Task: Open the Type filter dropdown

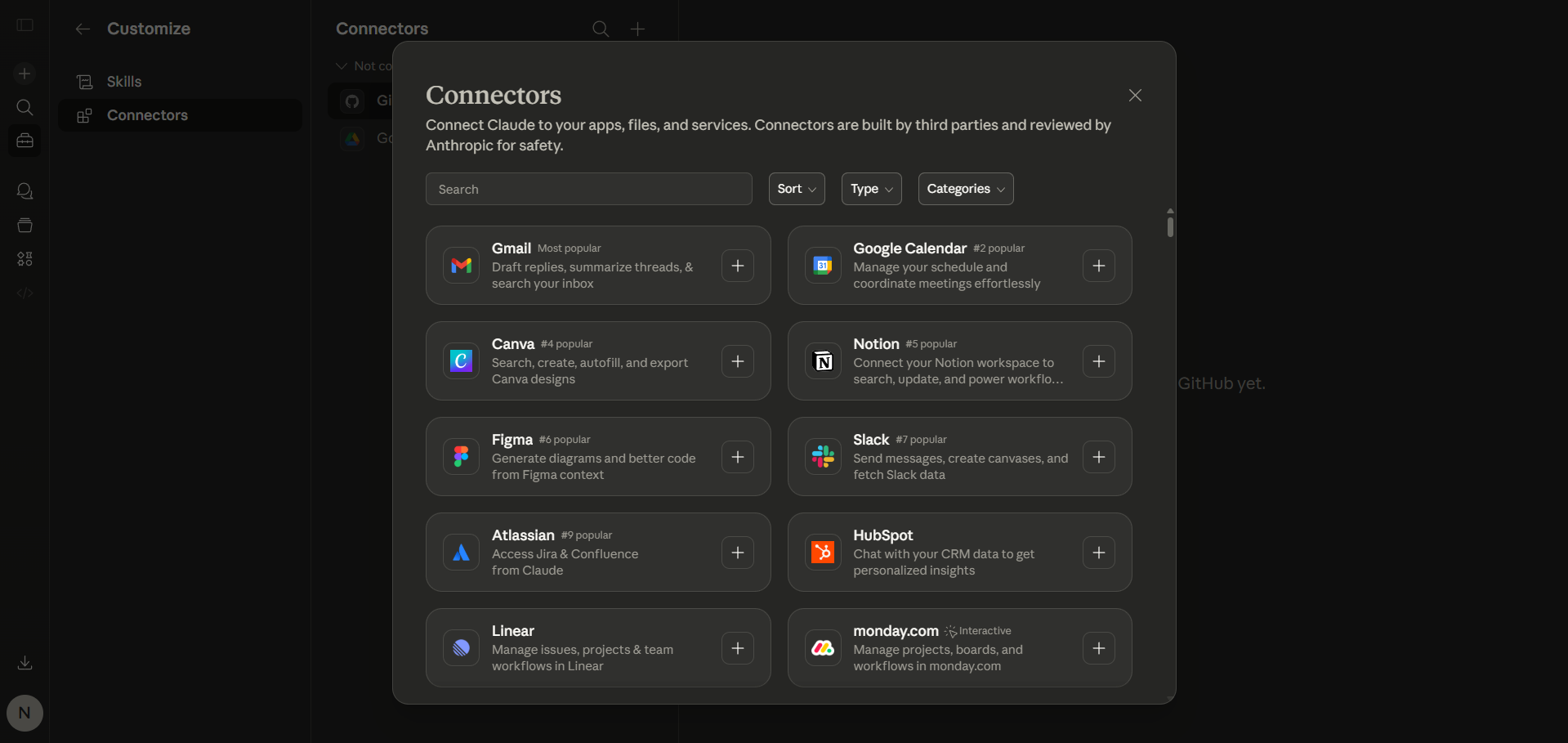Action: coord(871,189)
